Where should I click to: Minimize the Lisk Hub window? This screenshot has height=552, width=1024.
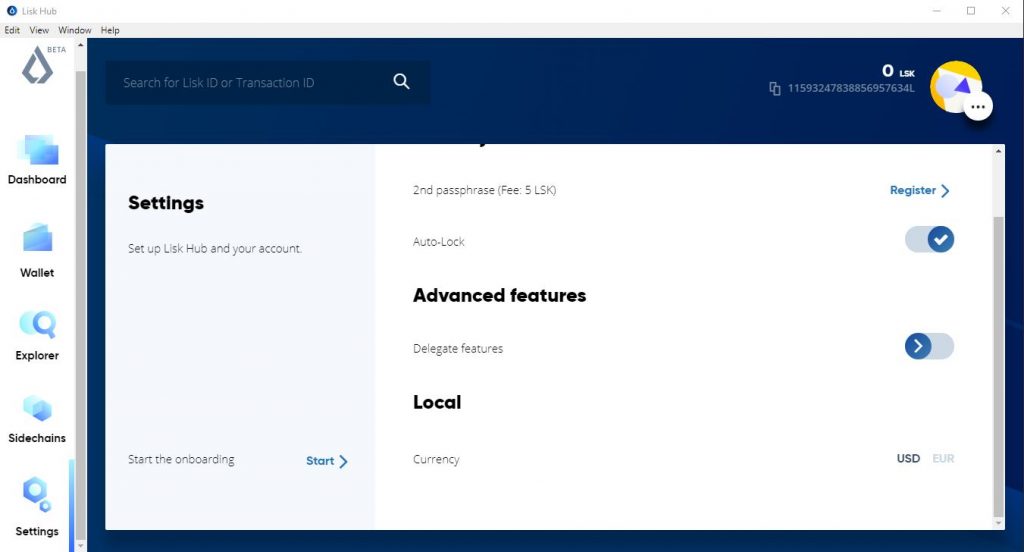click(x=936, y=10)
